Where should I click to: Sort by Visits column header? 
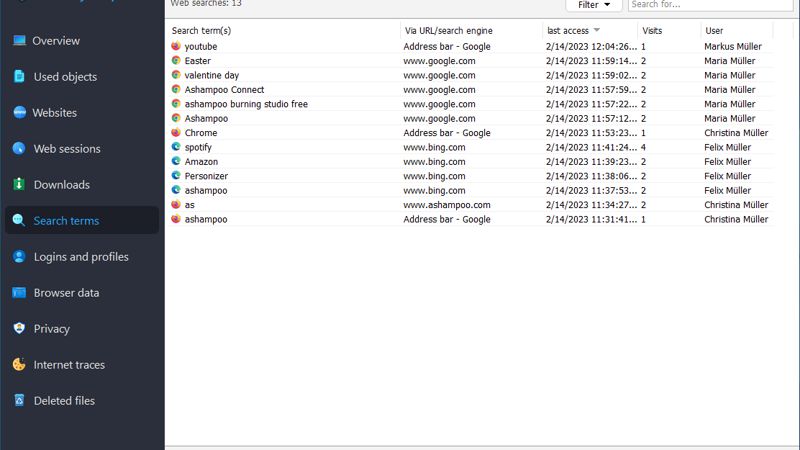coord(652,31)
